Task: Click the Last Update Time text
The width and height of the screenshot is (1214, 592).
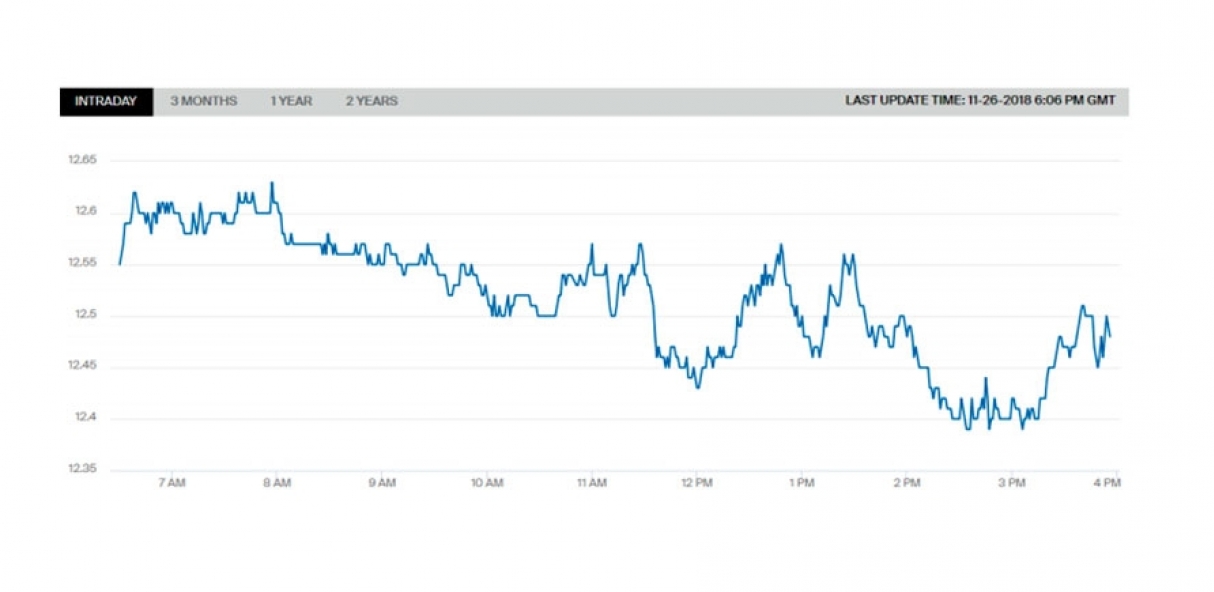Action: click(980, 101)
